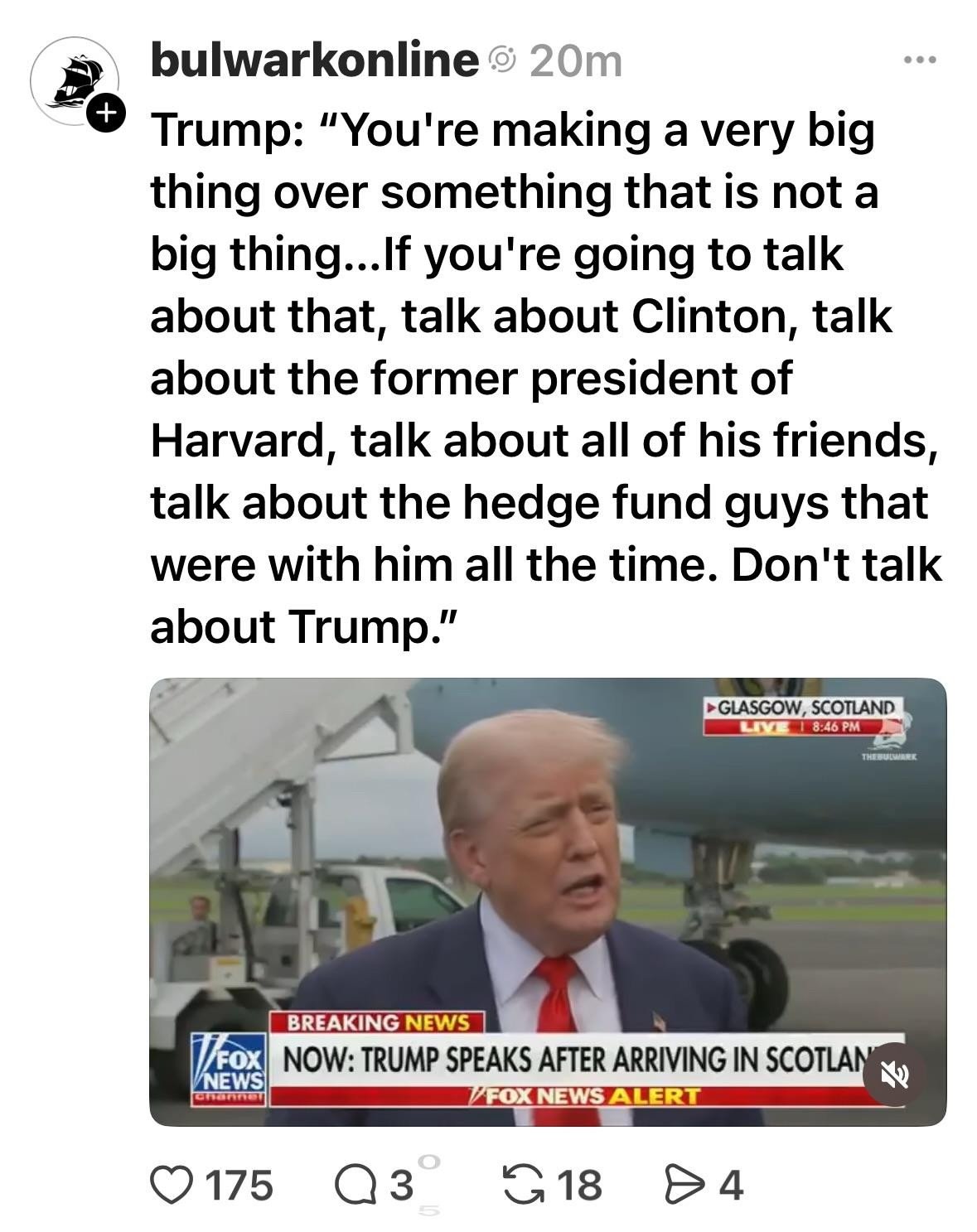View the 18 reposts count
The width and height of the screenshot is (977, 1232).
point(579,1185)
